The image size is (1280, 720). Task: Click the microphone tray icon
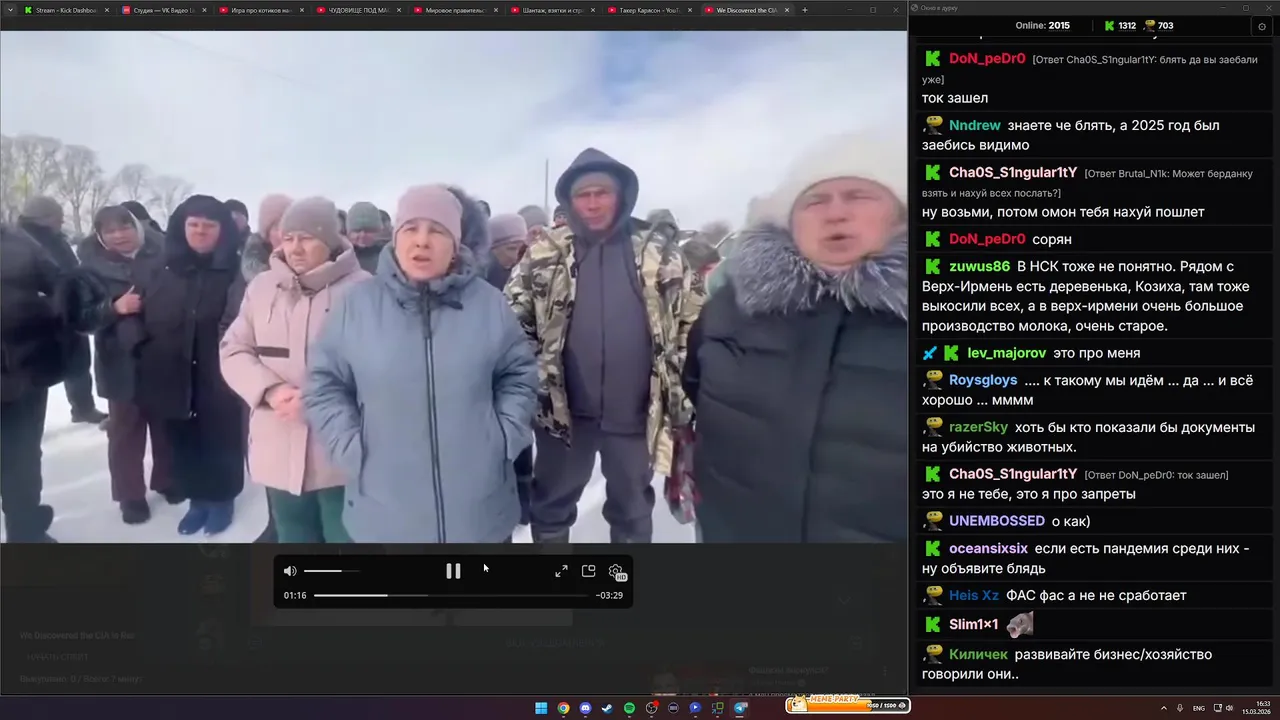pos(1180,708)
